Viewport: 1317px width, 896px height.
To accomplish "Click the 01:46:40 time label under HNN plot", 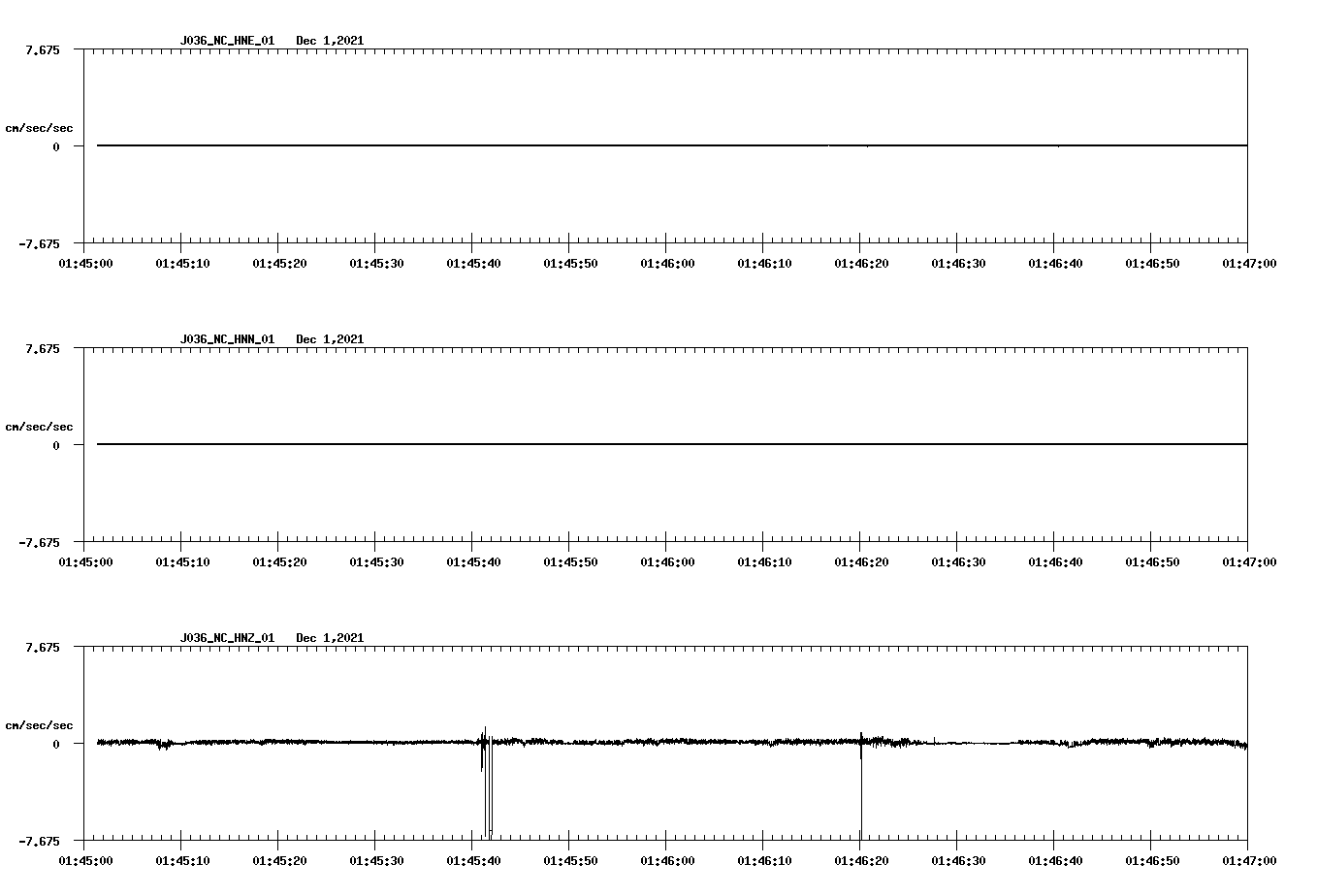I will (x=1055, y=562).
